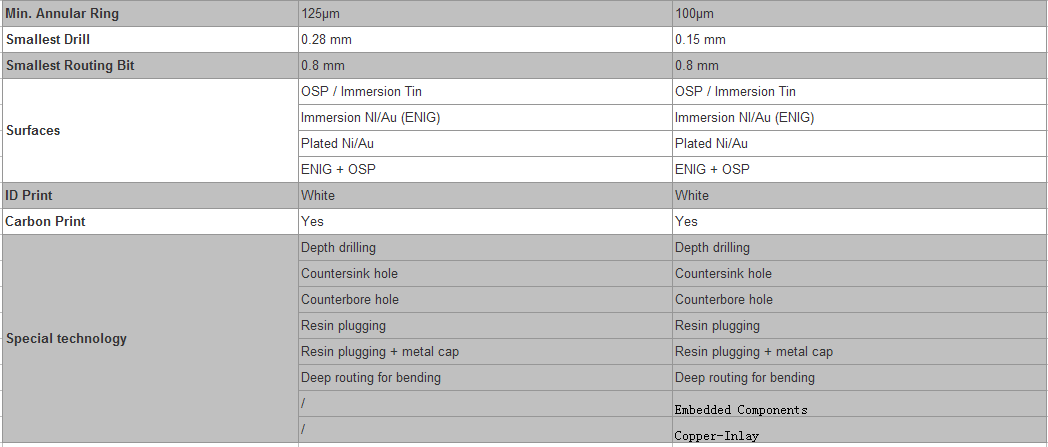The height and width of the screenshot is (447, 1048).
Task: Select the Copper-Inlay cell
Action: tap(859, 430)
